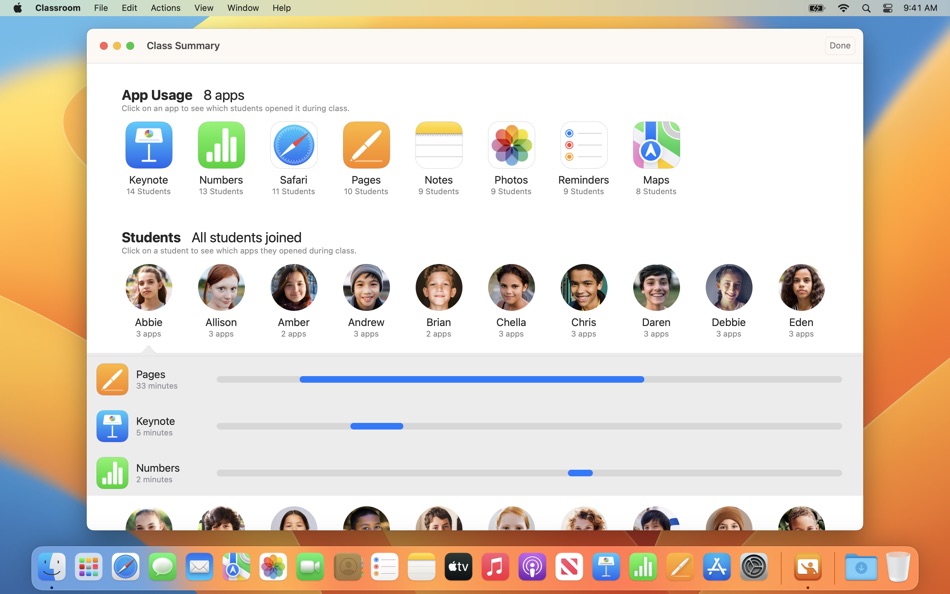Select student Daren
Image resolution: width=950 pixels, height=594 pixels.
coord(656,287)
